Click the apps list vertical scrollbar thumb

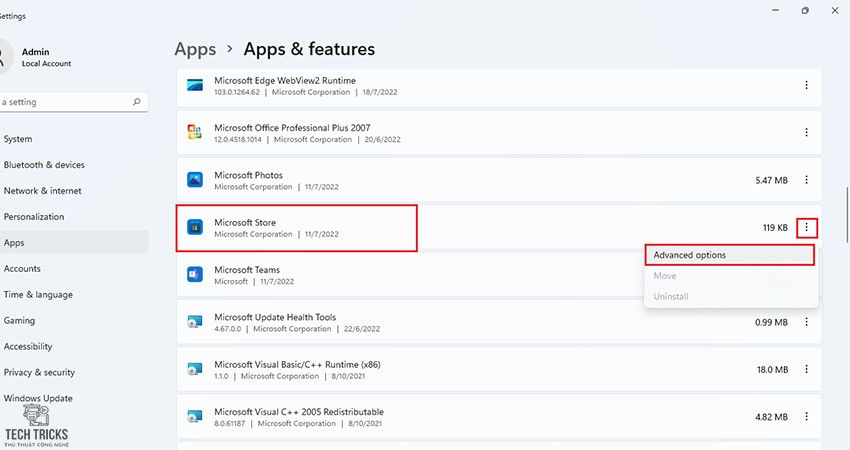[x=846, y=215]
